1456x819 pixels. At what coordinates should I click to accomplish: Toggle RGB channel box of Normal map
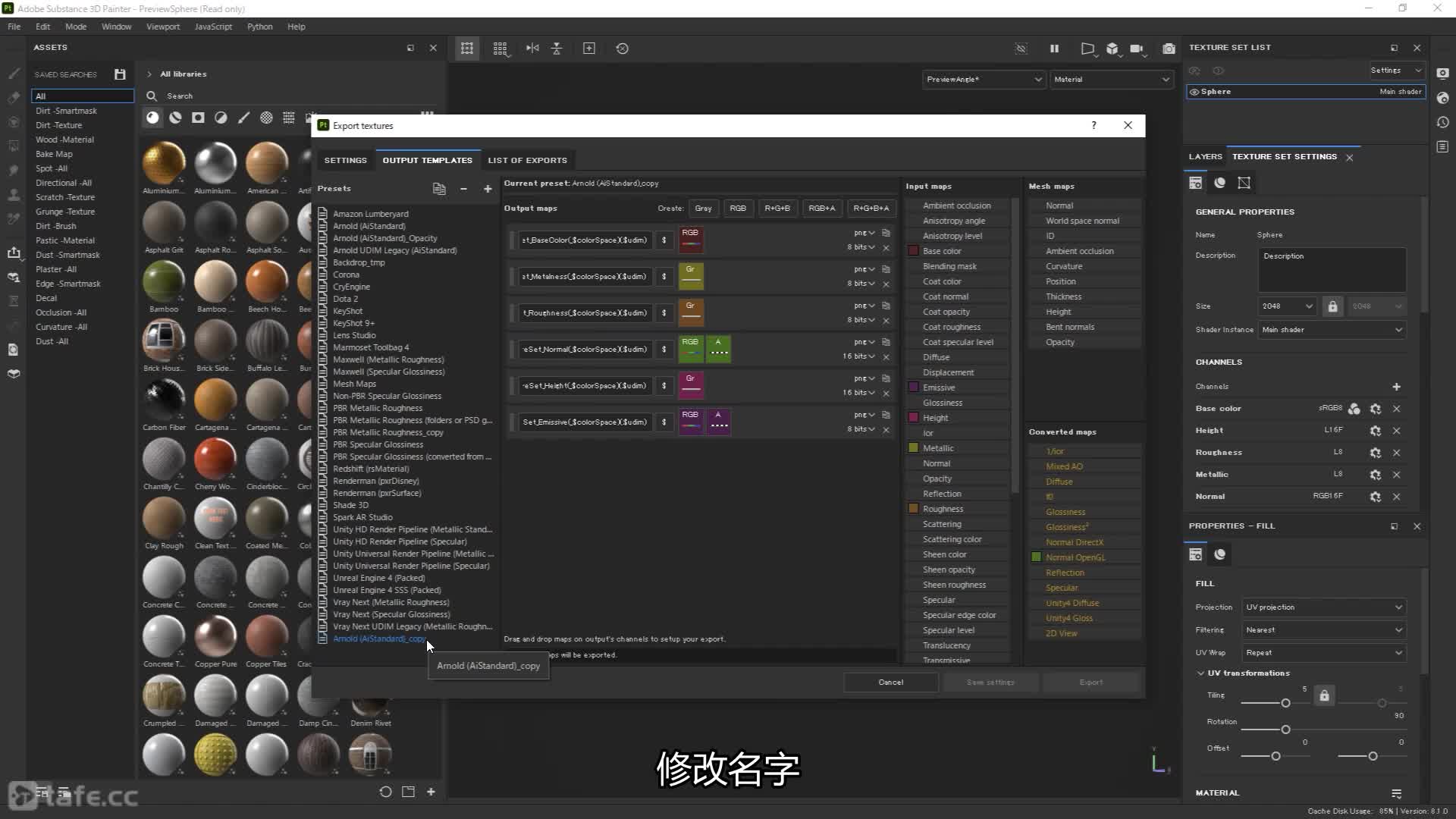691,349
